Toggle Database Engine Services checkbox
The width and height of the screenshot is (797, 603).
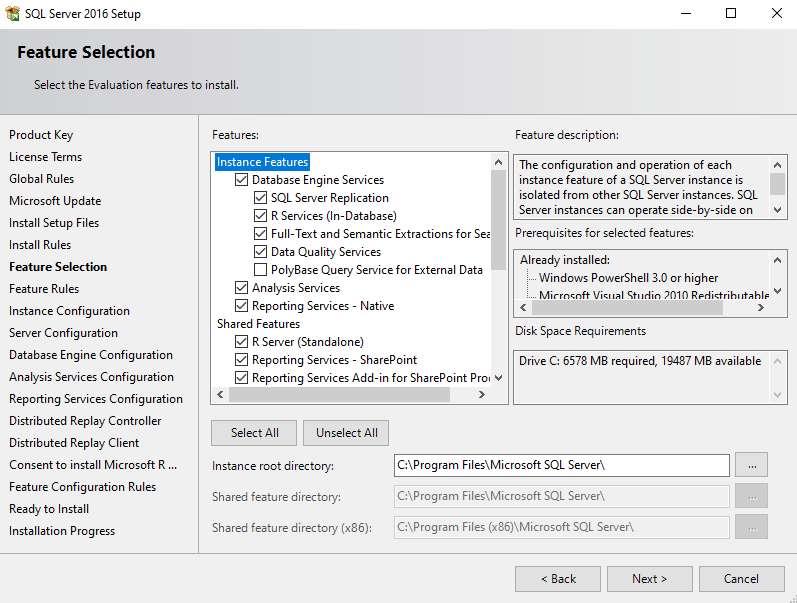click(241, 180)
